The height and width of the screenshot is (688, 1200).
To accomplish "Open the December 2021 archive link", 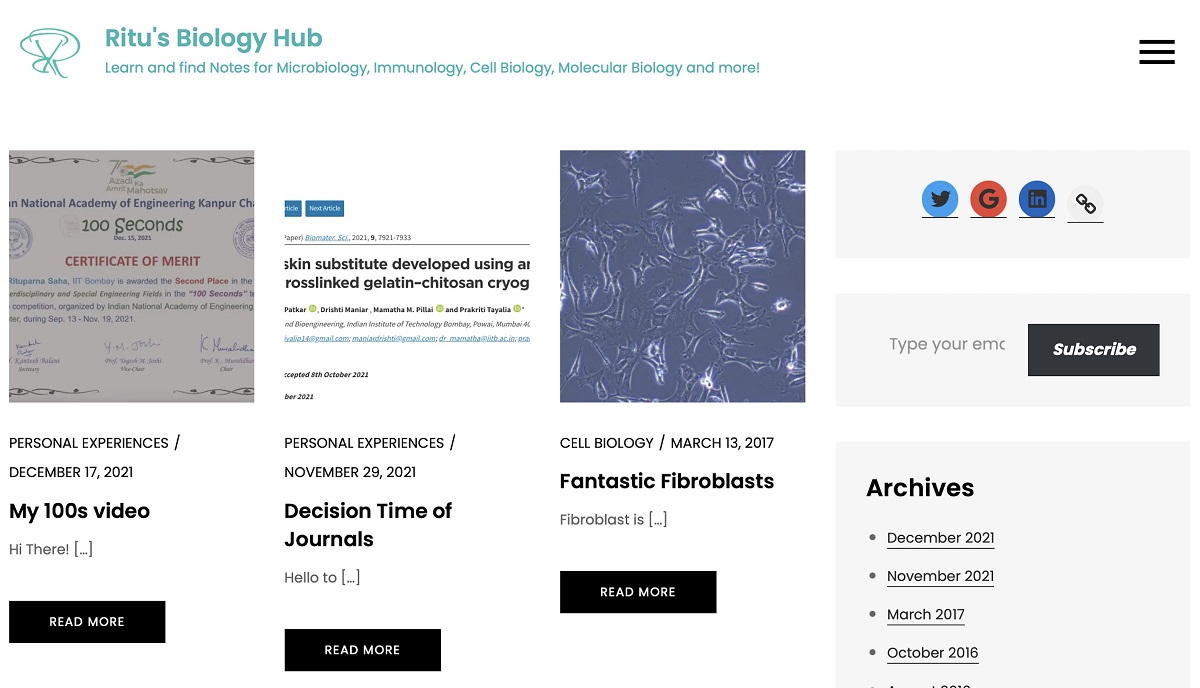I will (x=941, y=538).
